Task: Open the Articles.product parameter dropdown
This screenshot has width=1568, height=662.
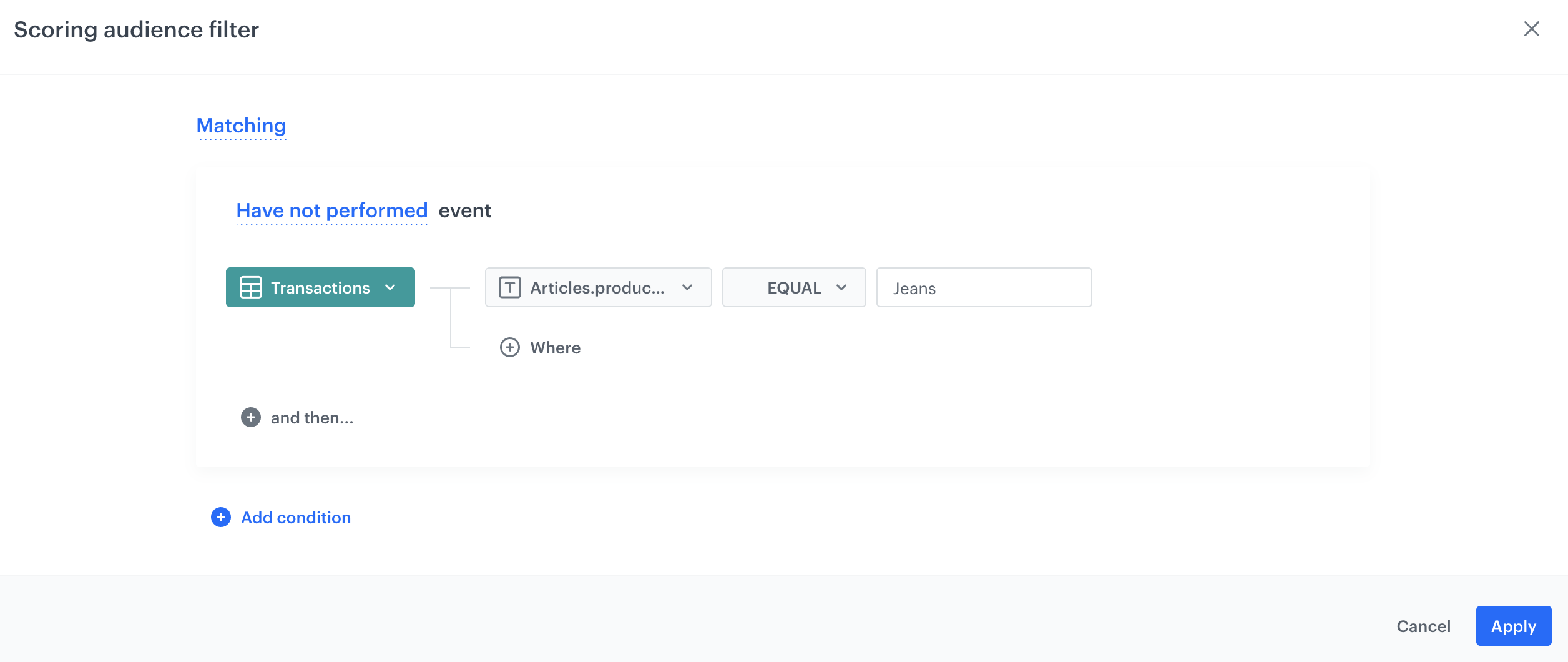Action: click(598, 287)
